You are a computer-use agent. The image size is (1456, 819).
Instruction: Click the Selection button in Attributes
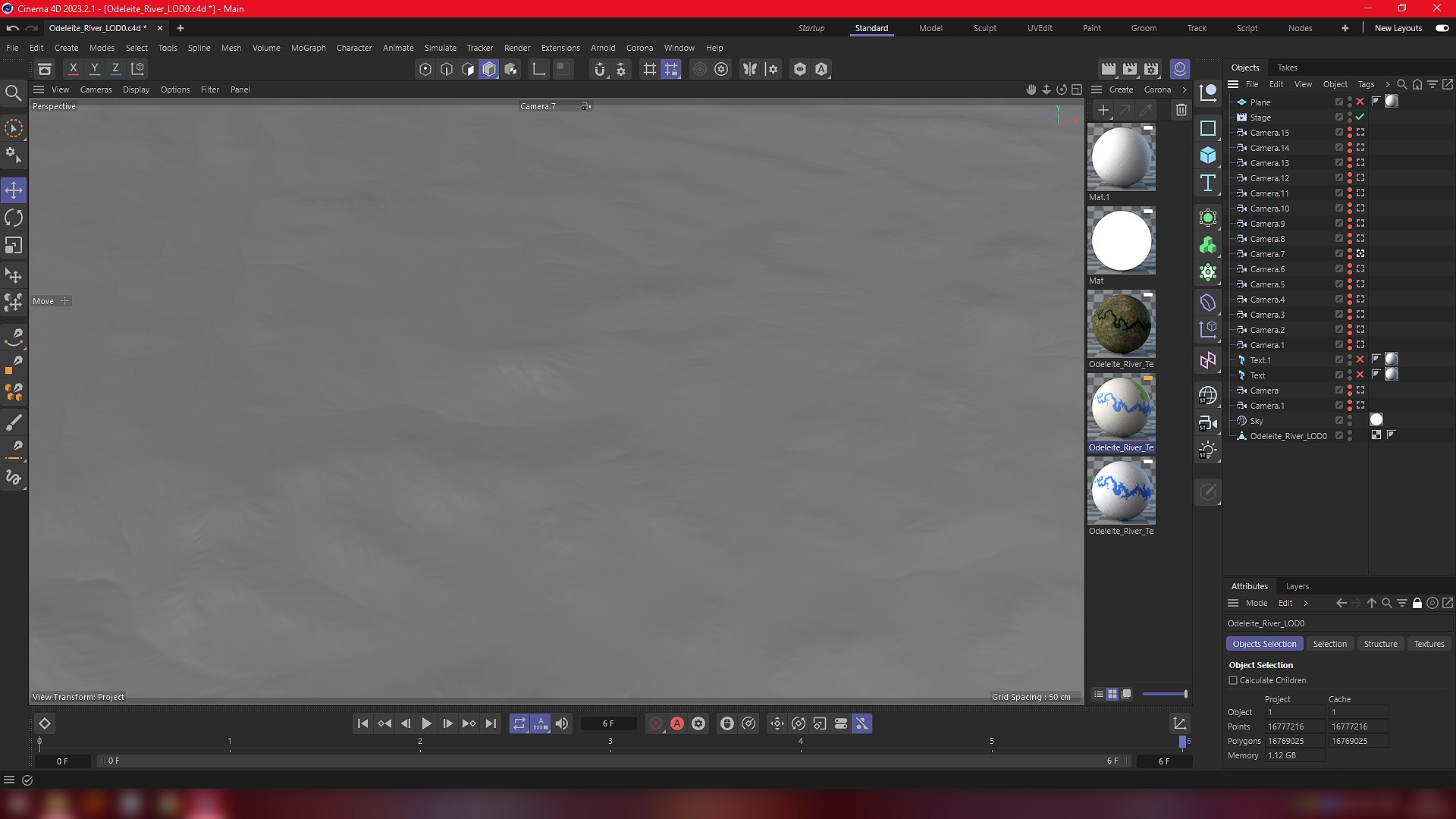[x=1329, y=644]
